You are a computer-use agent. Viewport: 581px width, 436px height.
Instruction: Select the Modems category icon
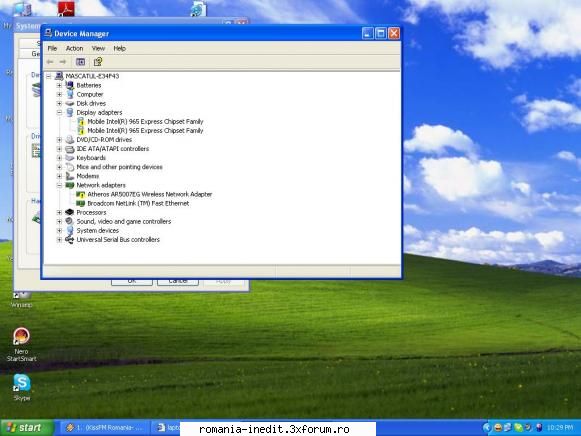(x=70, y=176)
